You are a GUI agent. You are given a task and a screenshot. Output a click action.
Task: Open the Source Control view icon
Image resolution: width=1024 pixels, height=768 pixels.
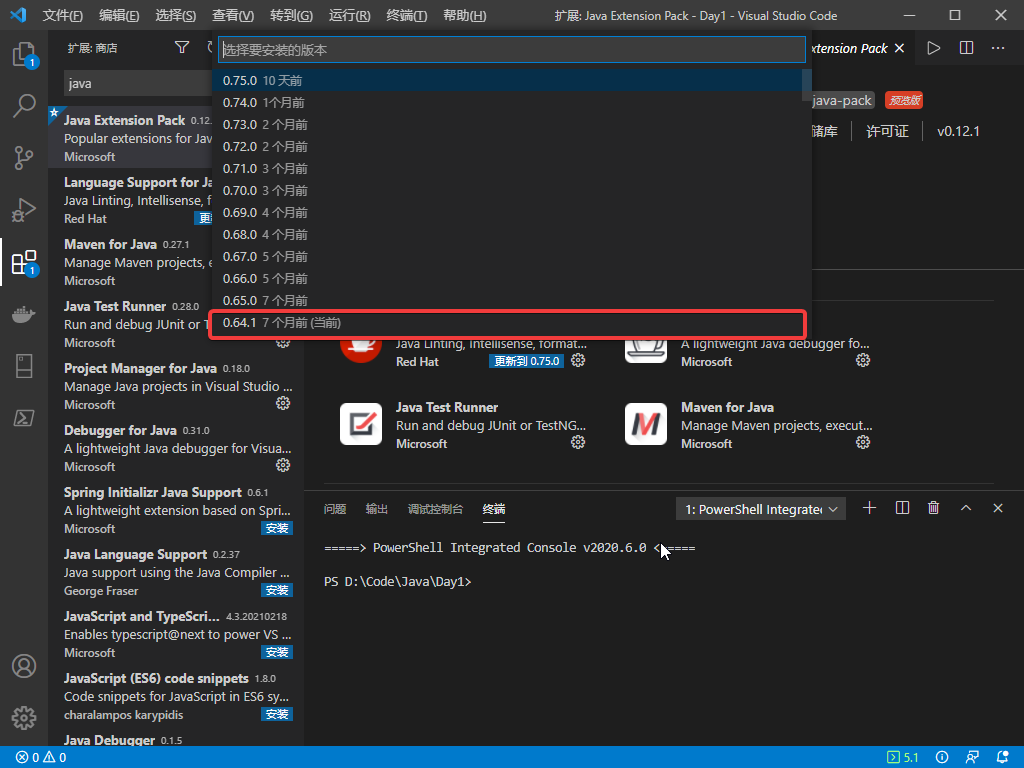point(24,157)
